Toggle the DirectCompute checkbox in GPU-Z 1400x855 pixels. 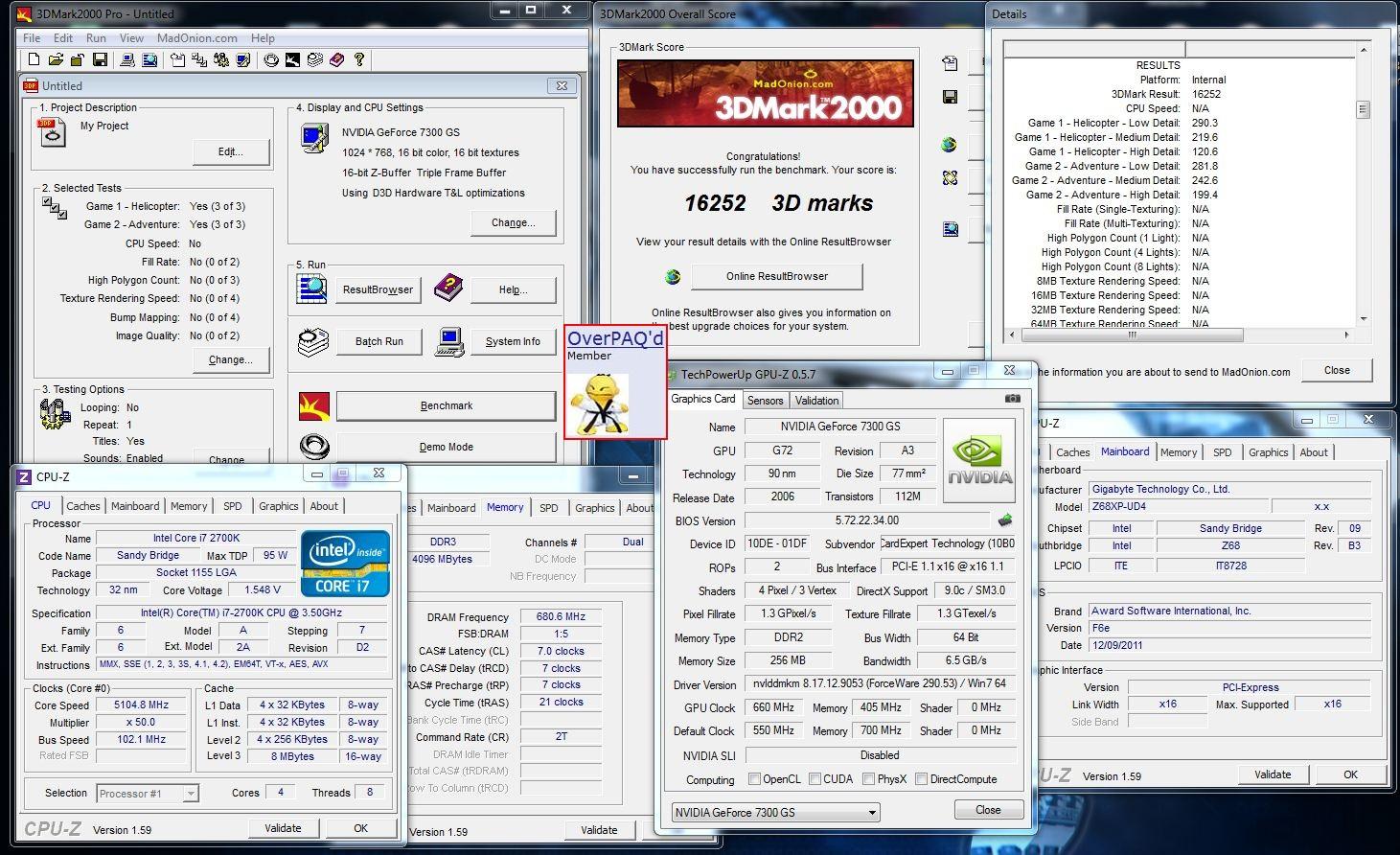pos(921,779)
